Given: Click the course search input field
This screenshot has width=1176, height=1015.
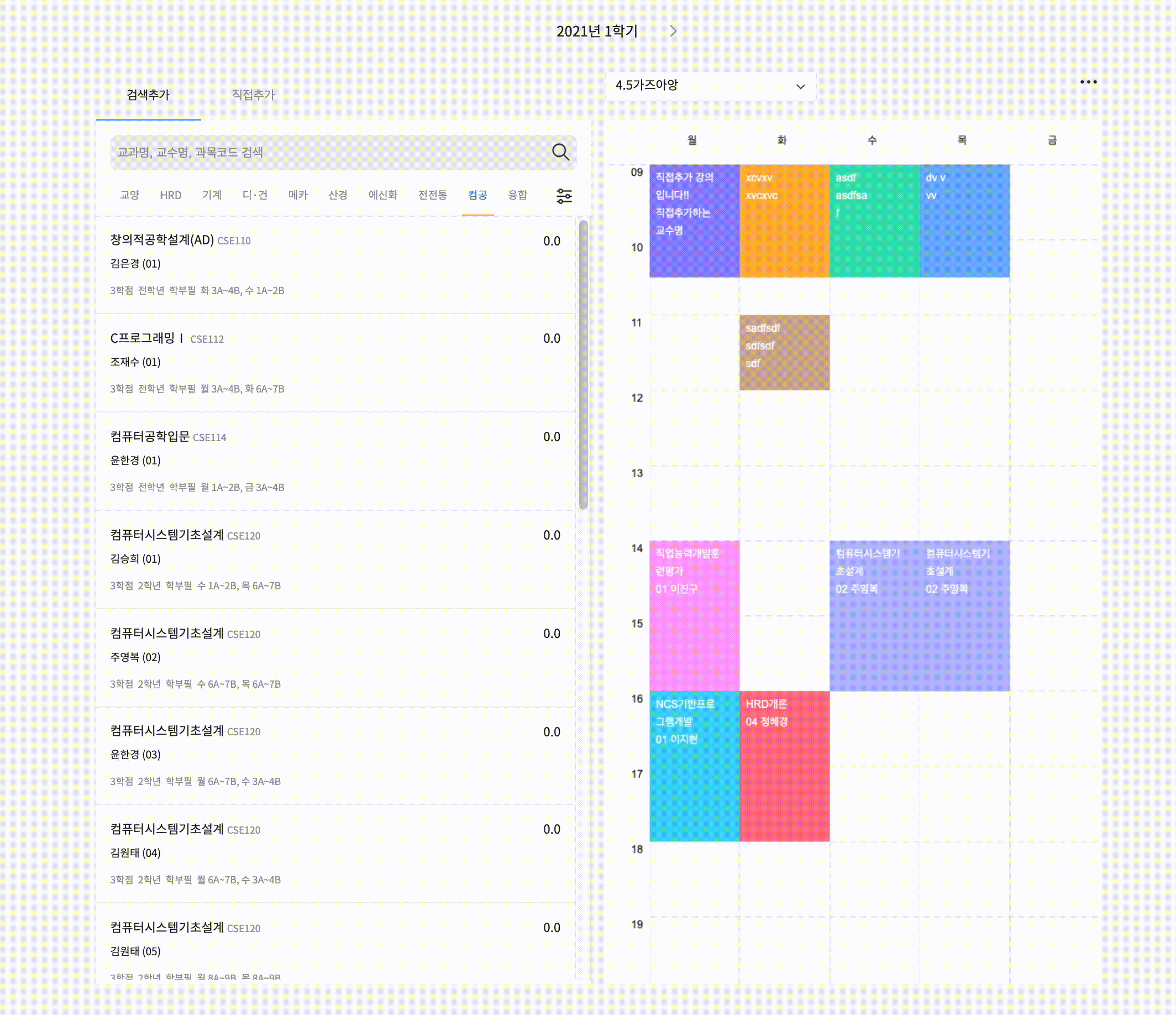Looking at the screenshot, I should tap(329, 152).
